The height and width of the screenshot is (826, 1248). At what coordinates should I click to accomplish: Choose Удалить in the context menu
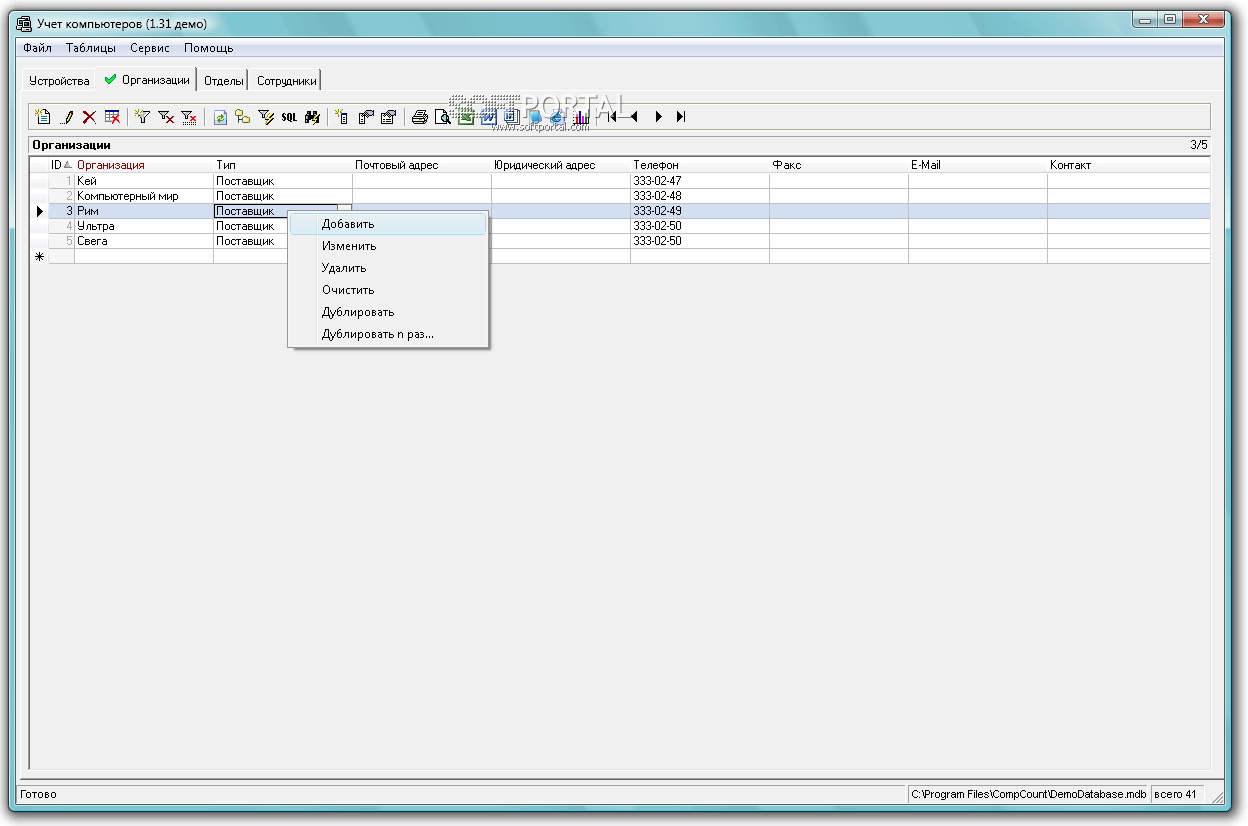pyautogui.click(x=388, y=268)
